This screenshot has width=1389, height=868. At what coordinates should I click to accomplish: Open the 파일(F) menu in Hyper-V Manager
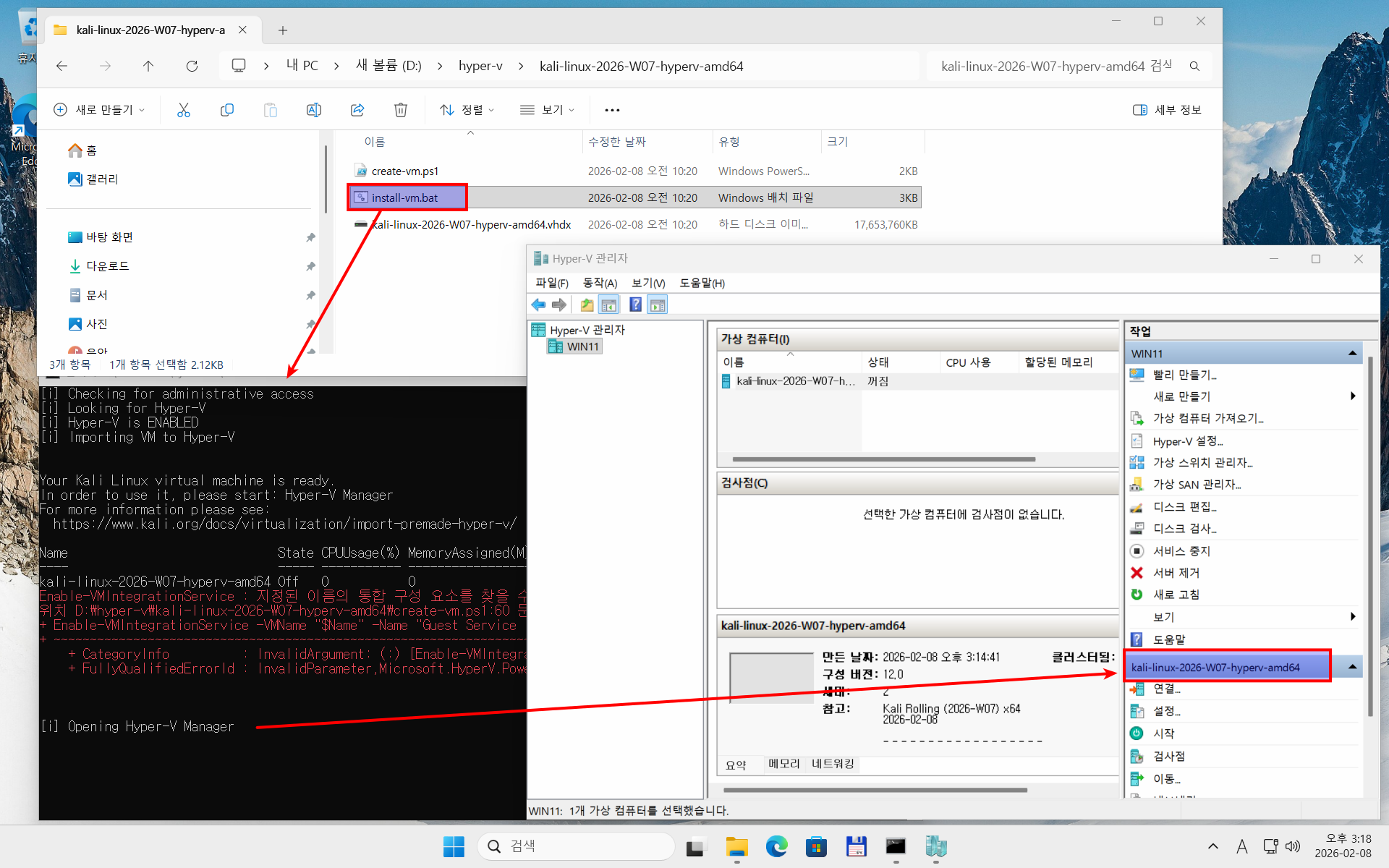click(x=551, y=283)
